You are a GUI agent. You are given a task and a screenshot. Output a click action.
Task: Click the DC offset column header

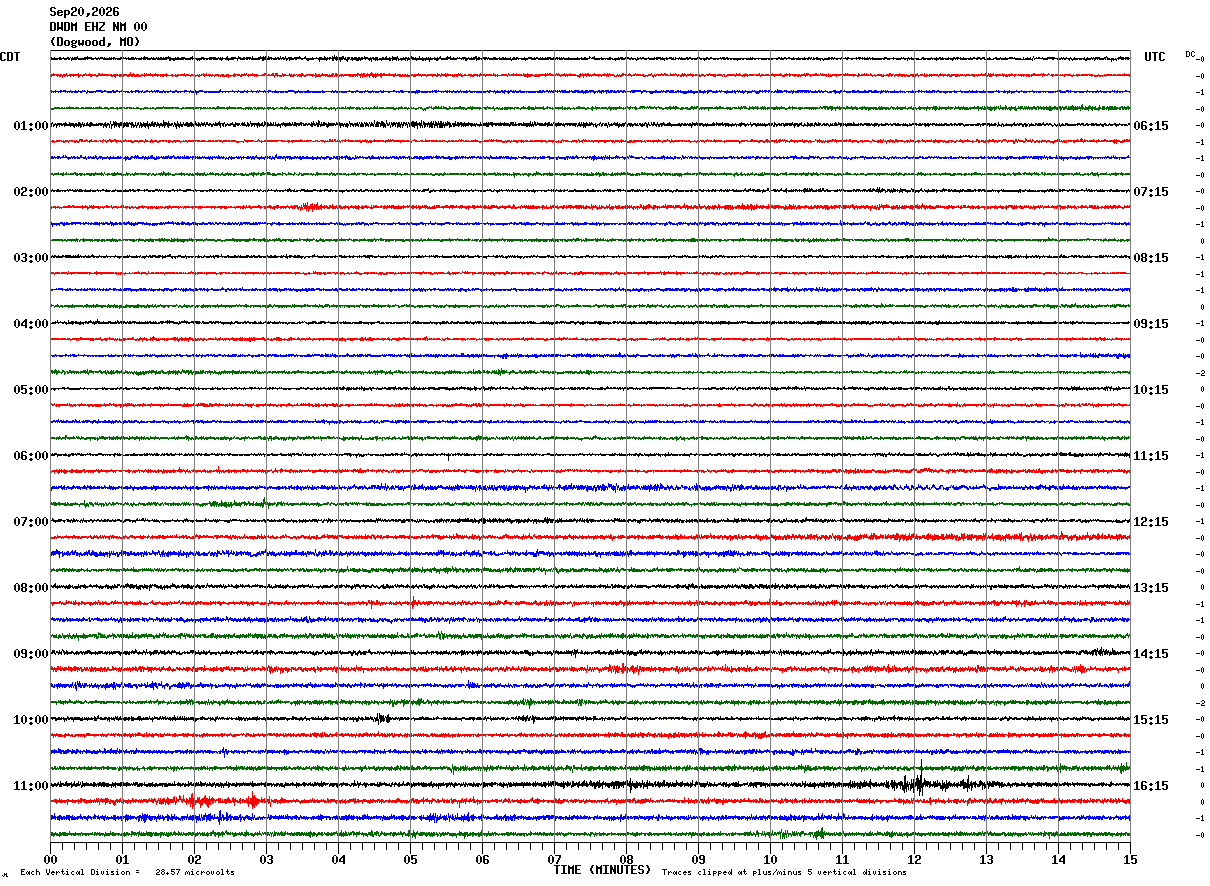click(x=1190, y=54)
